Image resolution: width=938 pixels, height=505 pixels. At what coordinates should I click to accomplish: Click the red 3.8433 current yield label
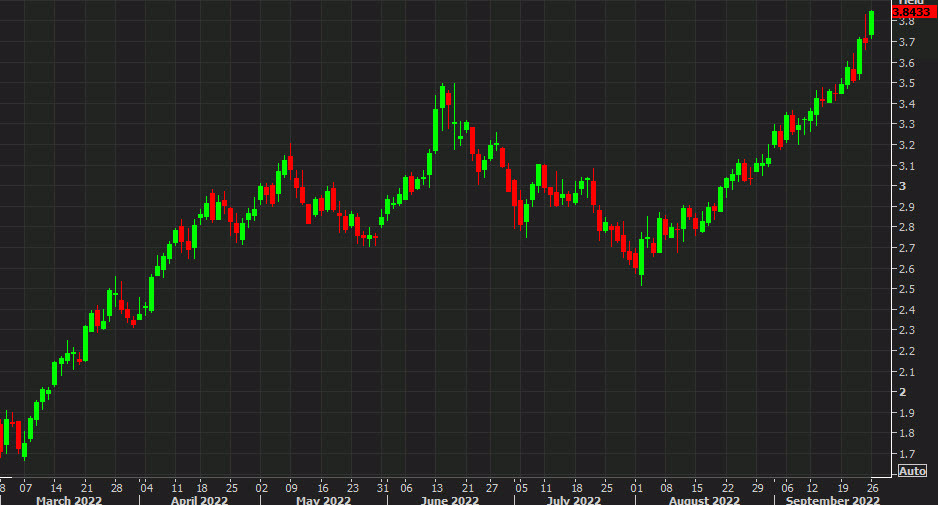(x=917, y=10)
